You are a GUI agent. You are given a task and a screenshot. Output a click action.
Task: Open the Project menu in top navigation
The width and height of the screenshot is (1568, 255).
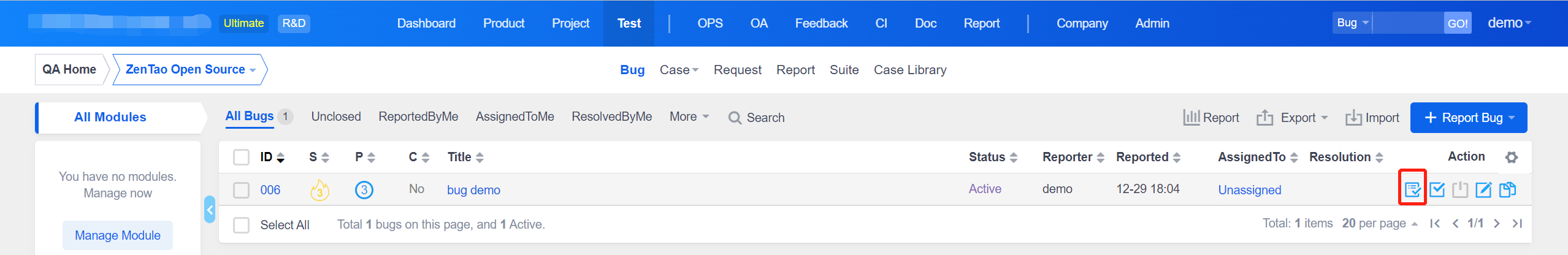pyautogui.click(x=570, y=23)
